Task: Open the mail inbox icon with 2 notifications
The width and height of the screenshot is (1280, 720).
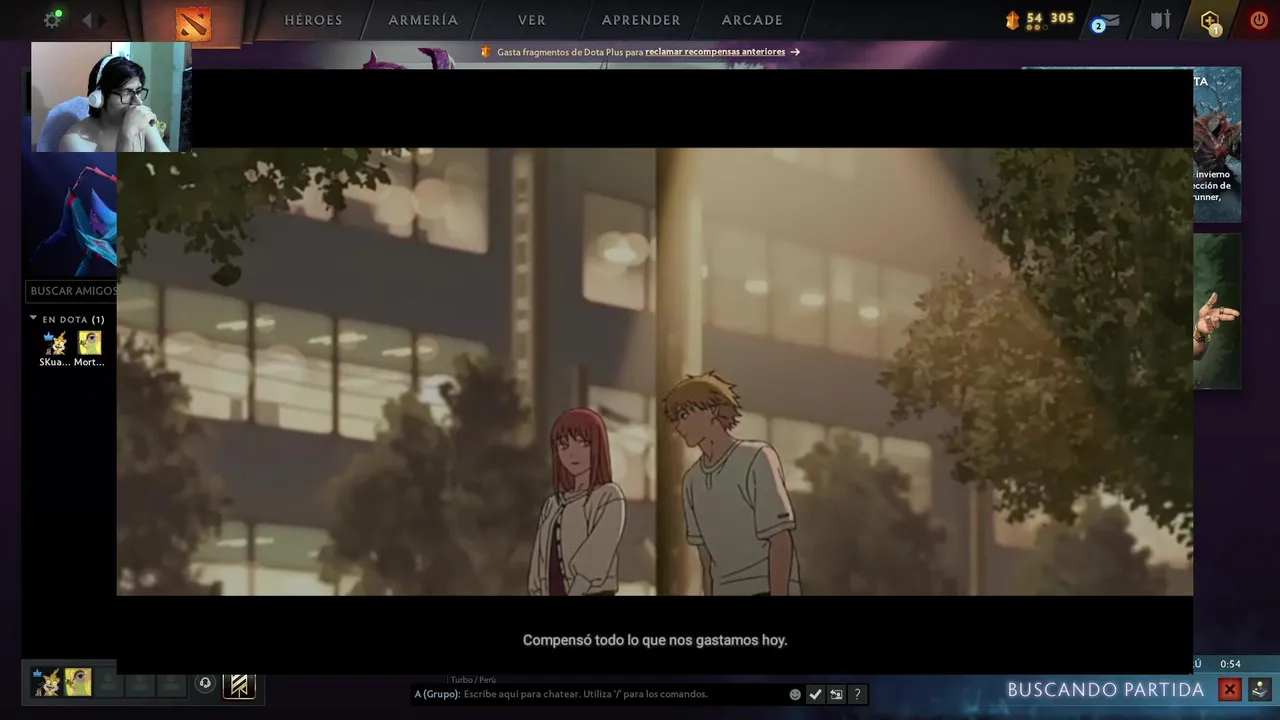Action: (1106, 20)
